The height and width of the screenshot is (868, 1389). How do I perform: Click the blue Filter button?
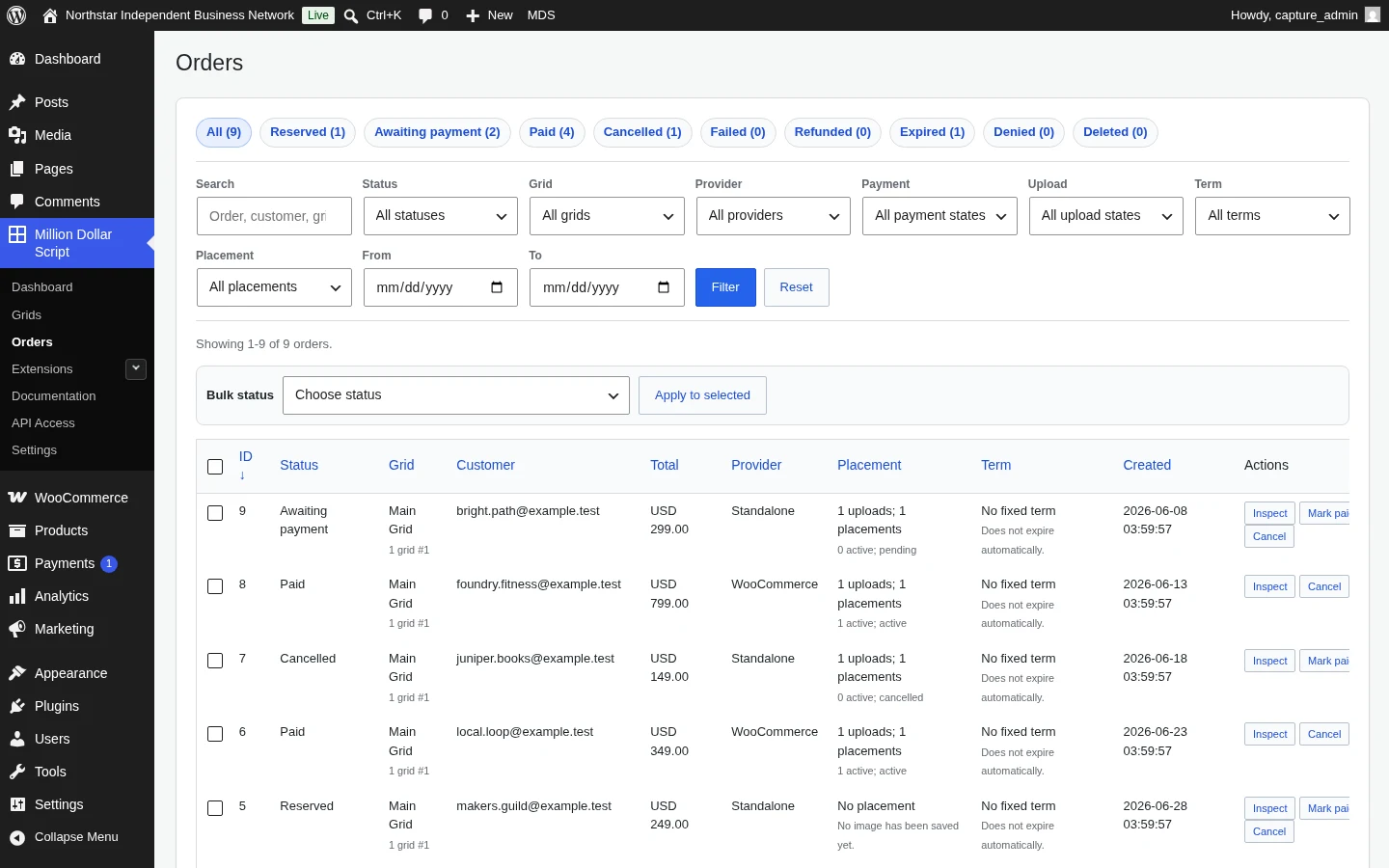click(x=725, y=287)
